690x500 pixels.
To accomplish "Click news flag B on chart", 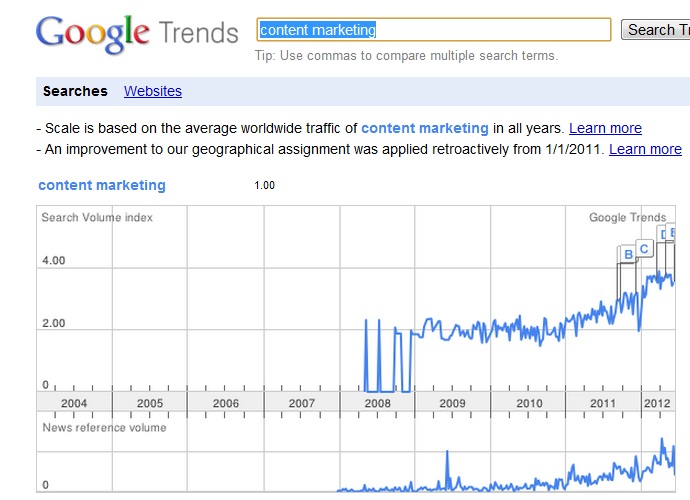I will 628,254.
